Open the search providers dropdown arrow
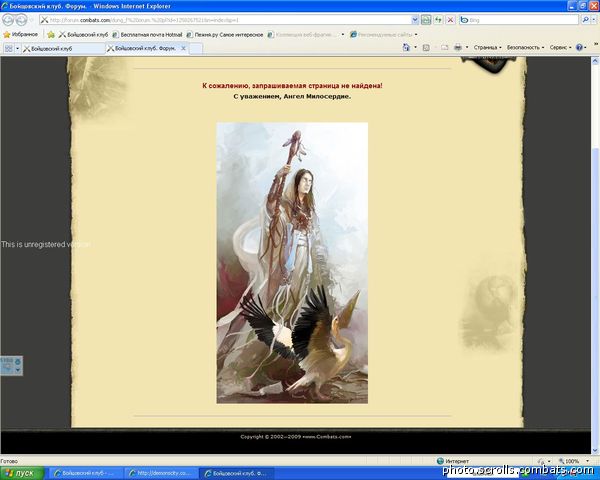Image resolution: width=600 pixels, height=480 pixels. click(594, 20)
